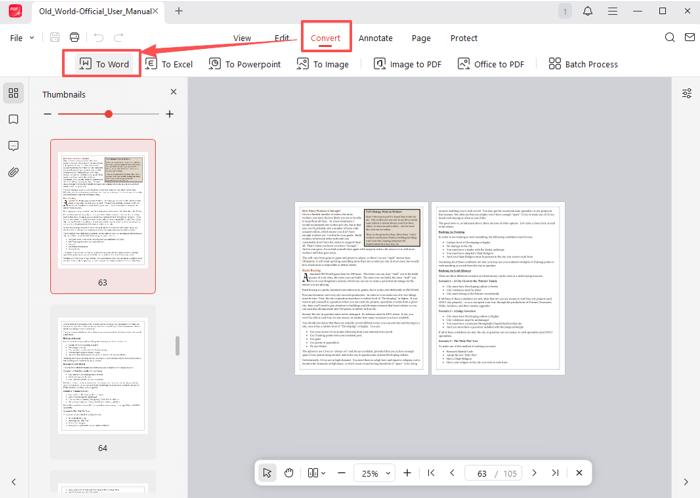Switch to the Convert tab
This screenshot has height=498, width=700.
point(325,38)
